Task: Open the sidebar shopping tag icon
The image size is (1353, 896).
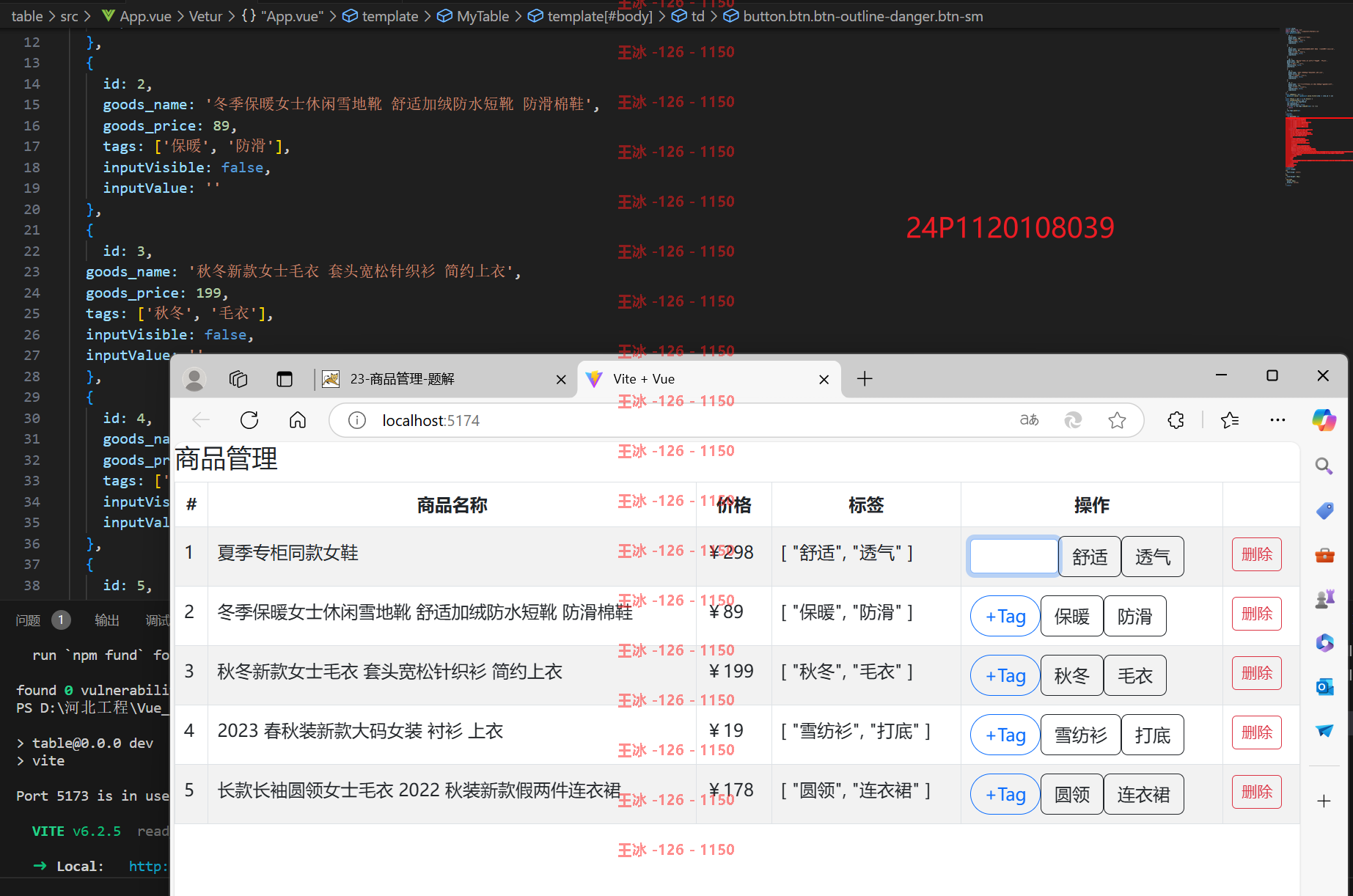Action: pos(1324,510)
